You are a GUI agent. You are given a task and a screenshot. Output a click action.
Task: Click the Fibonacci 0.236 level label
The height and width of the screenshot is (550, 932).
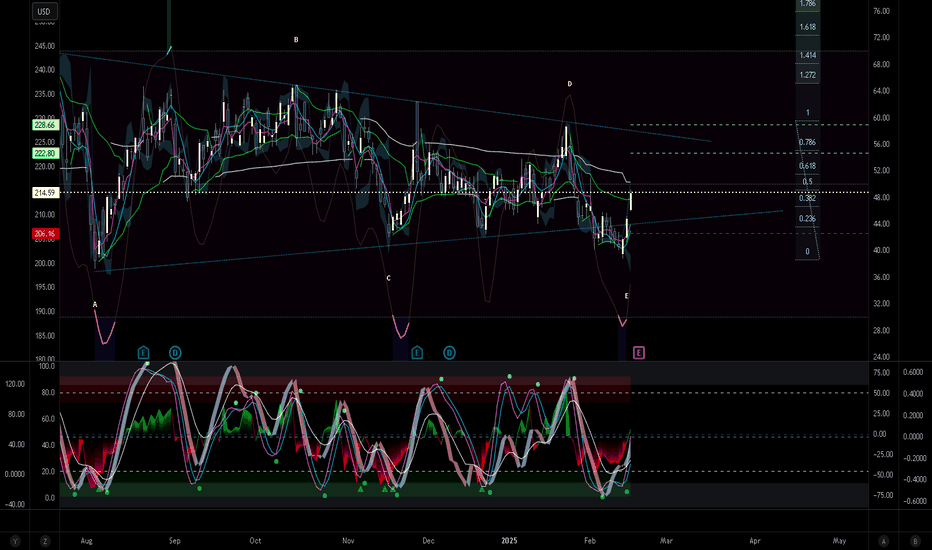click(x=807, y=218)
